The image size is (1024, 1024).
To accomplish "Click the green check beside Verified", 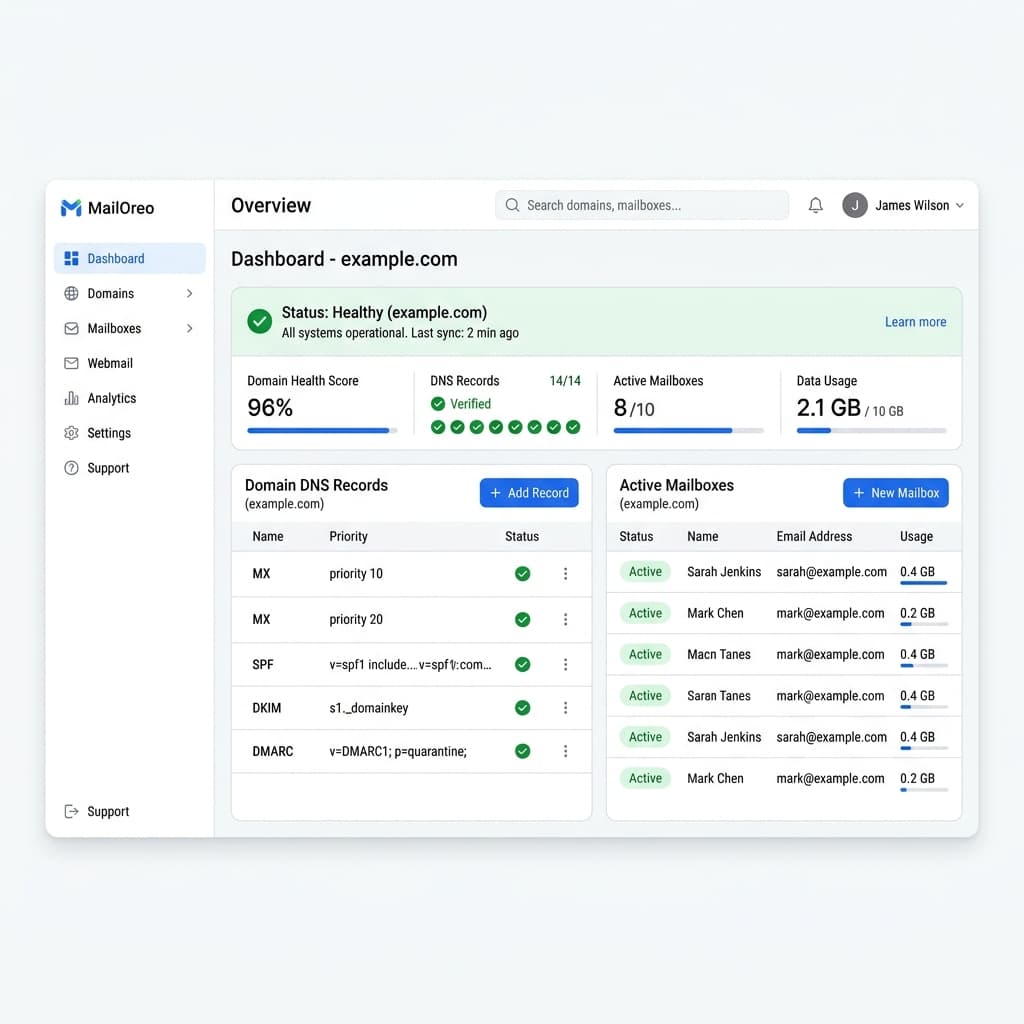I will point(438,404).
